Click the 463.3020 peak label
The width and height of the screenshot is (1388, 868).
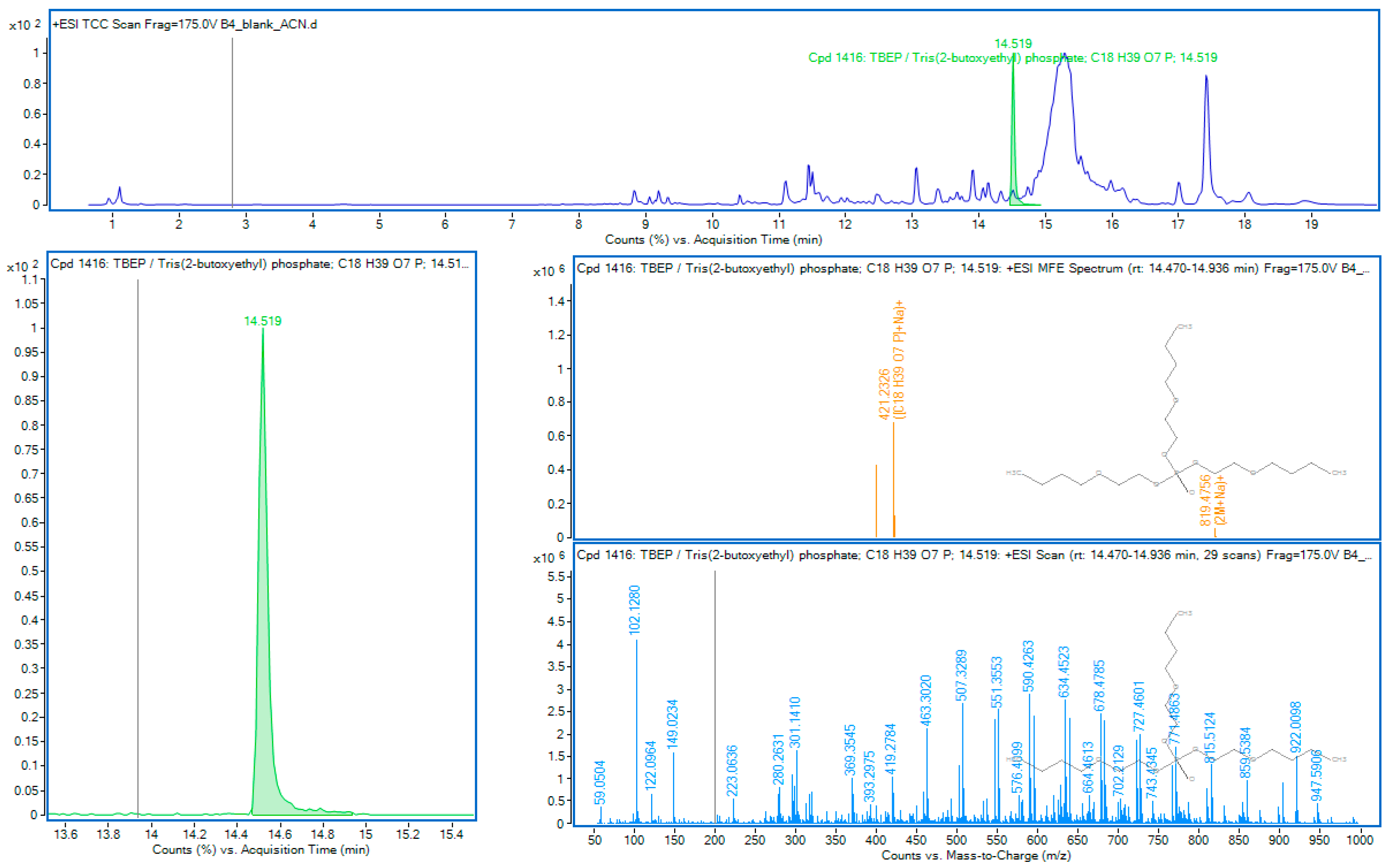coord(926,701)
